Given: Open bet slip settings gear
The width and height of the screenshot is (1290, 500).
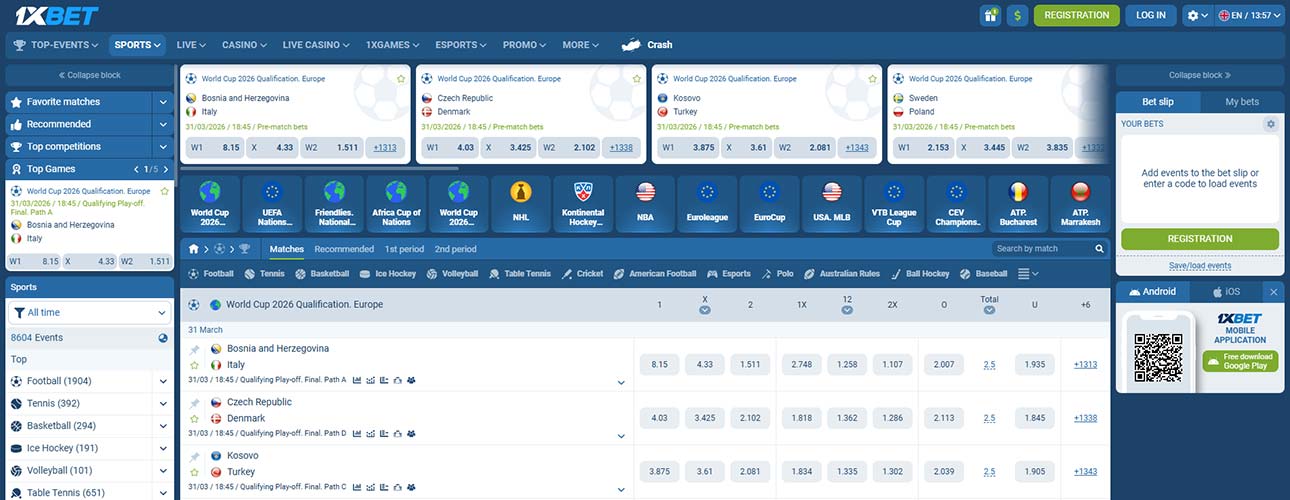Looking at the screenshot, I should pos(1271,124).
